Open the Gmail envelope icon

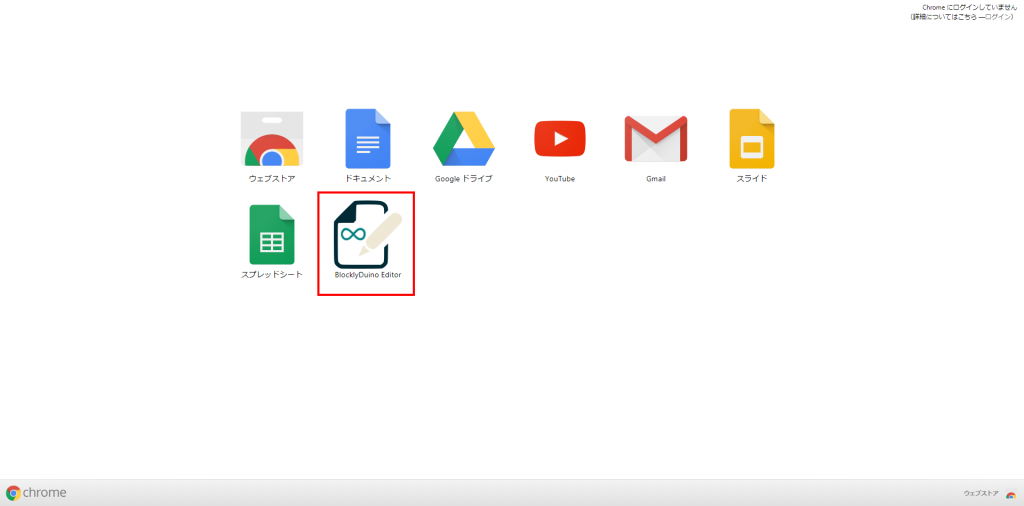[656, 139]
